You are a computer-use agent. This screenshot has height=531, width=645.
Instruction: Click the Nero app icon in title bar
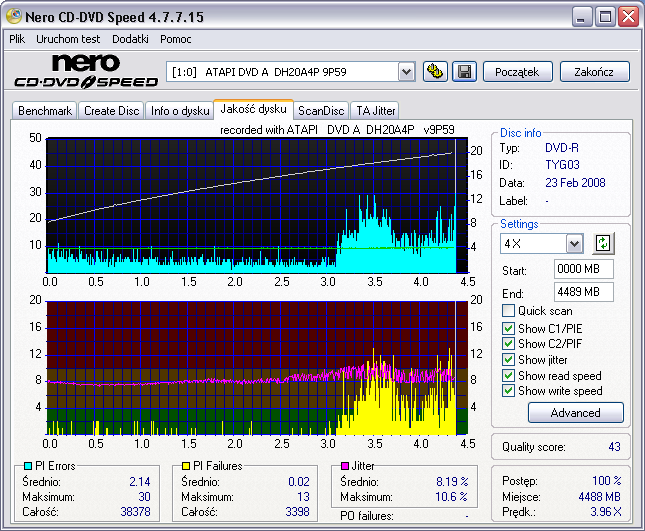click(14, 16)
